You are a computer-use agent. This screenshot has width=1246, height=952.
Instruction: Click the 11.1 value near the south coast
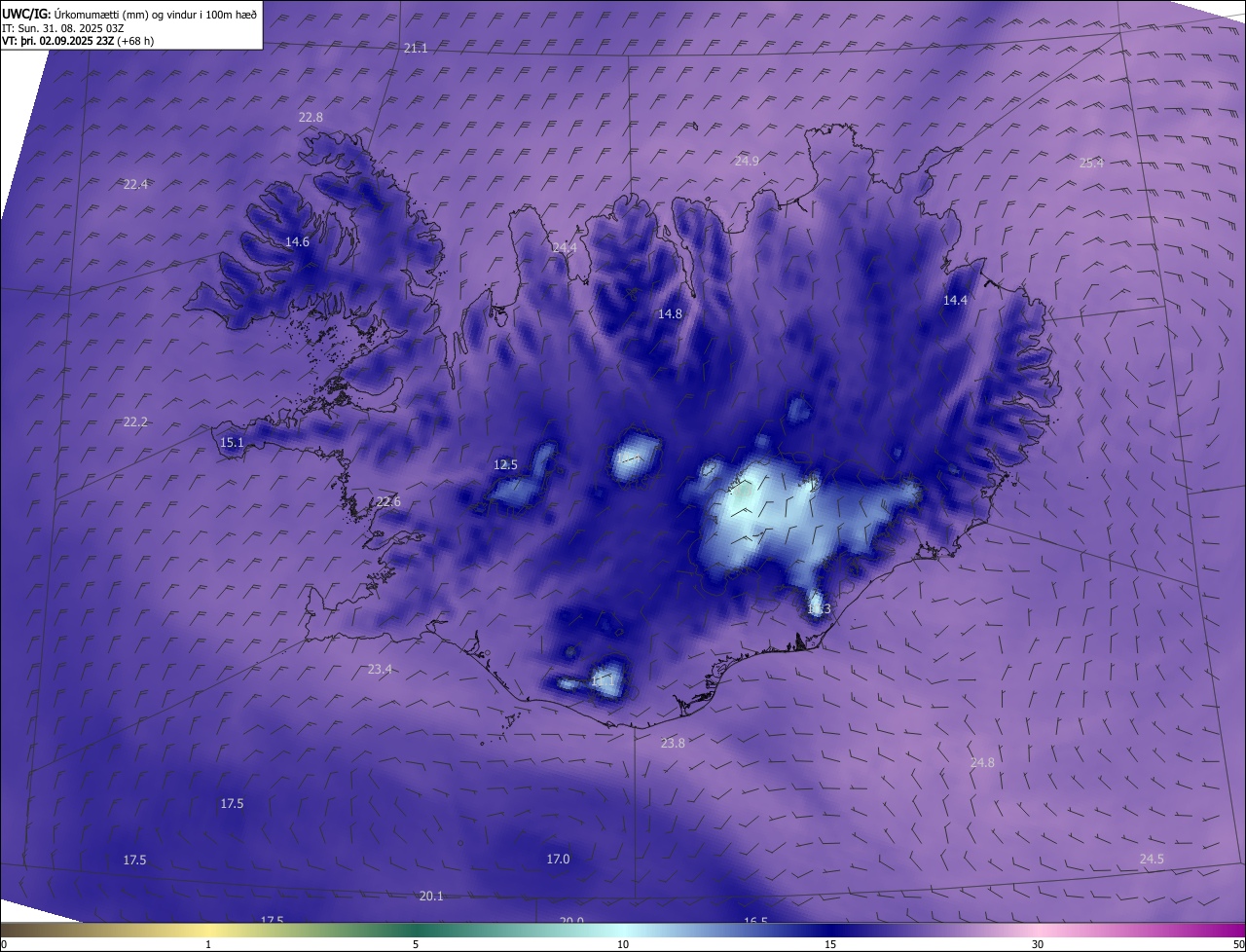[602, 682]
